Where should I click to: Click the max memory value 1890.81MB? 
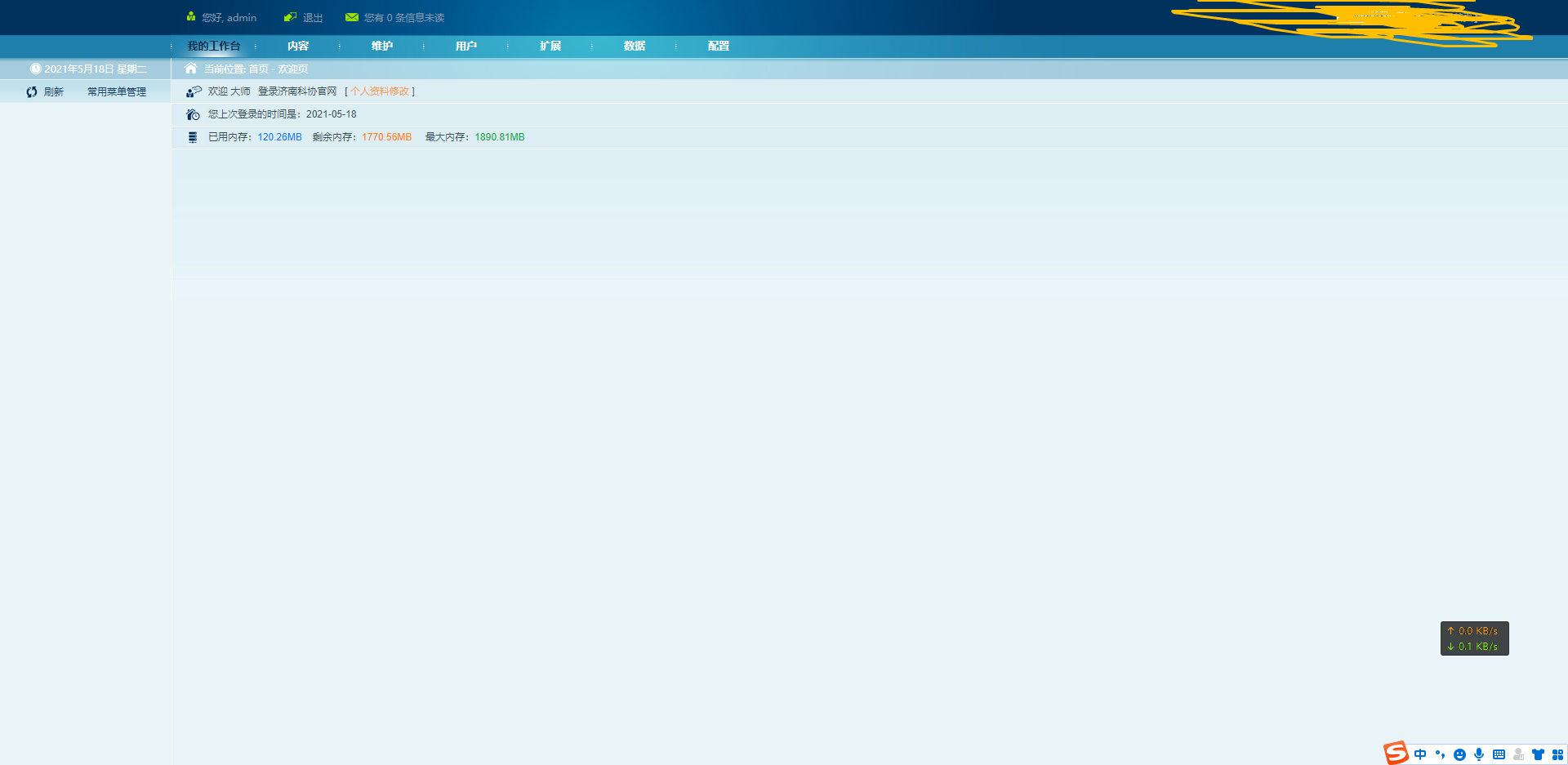coord(500,137)
